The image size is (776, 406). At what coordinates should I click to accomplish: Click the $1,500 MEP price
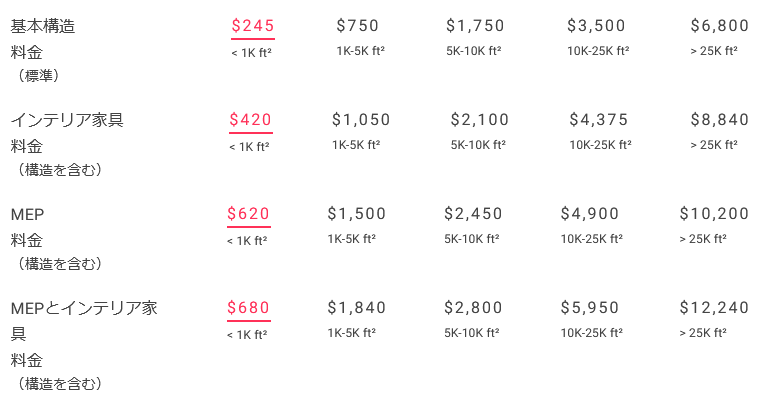(357, 214)
